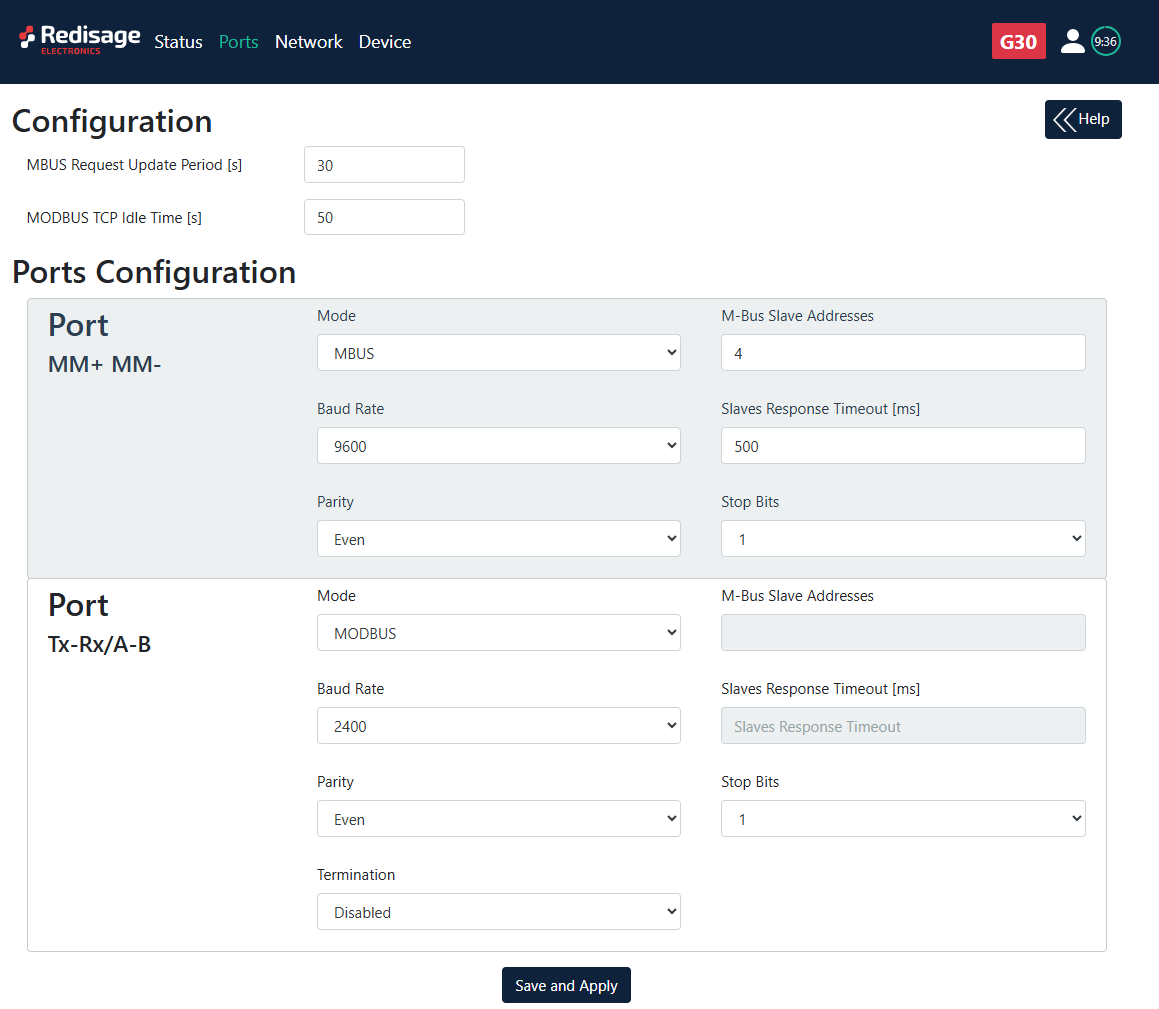Click the MM+ MM- Slaves Response Timeout field
This screenshot has height=1009, width=1159.
coord(902,446)
